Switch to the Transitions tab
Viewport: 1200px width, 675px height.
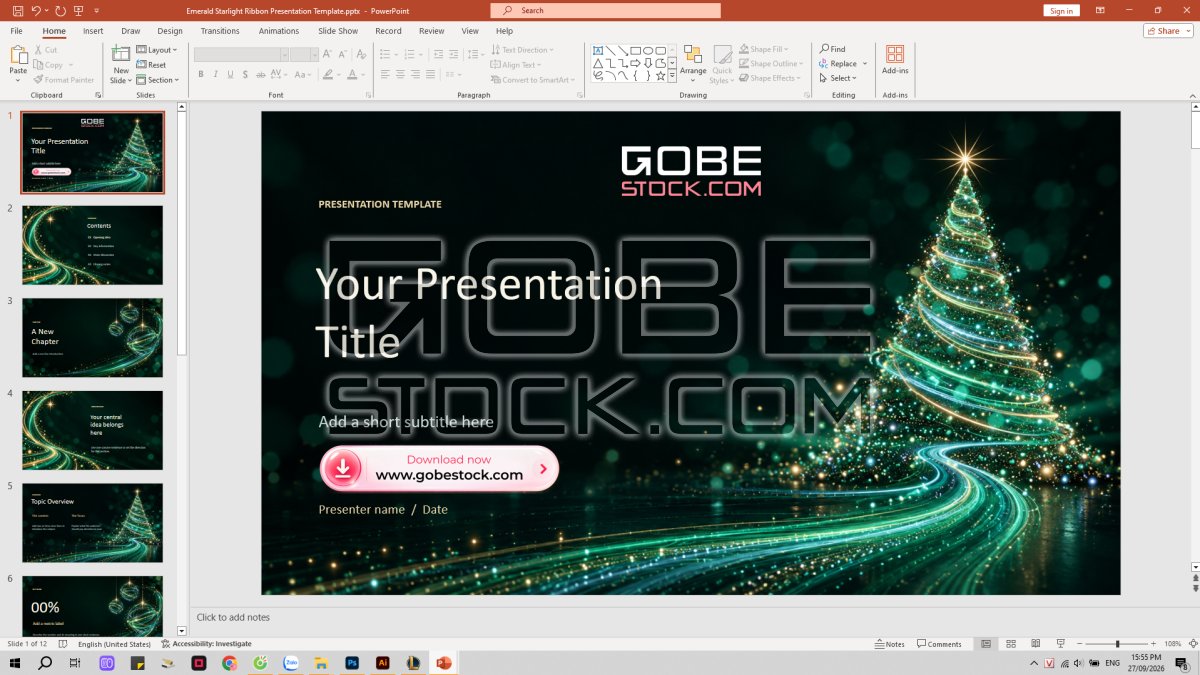coord(220,31)
